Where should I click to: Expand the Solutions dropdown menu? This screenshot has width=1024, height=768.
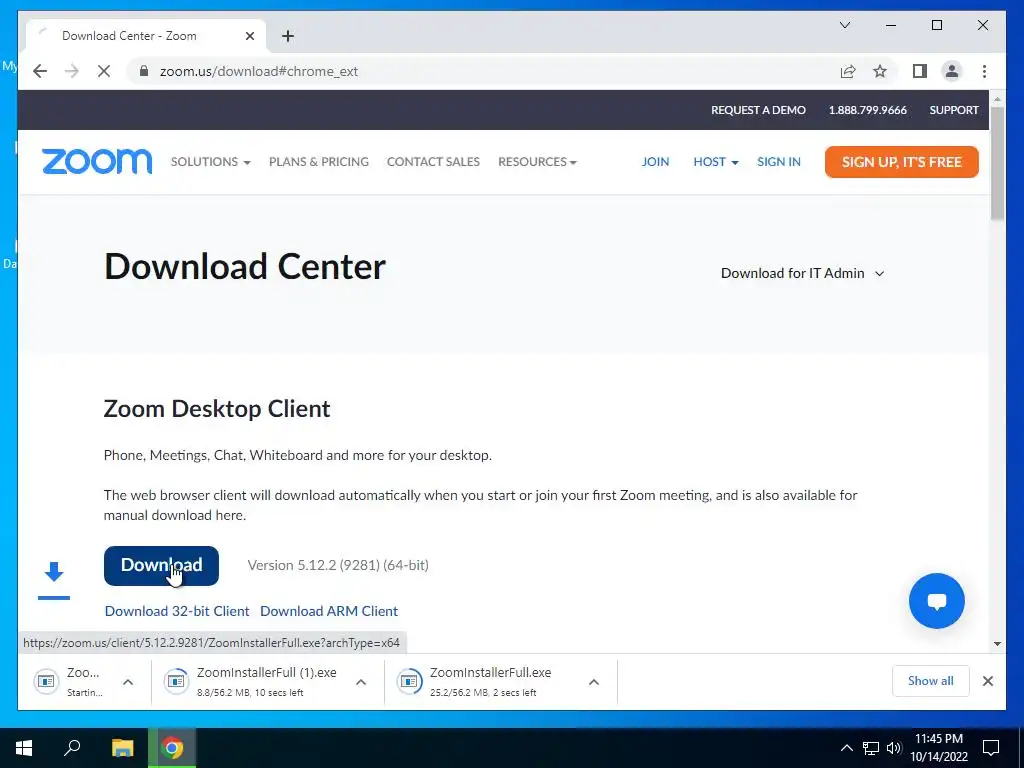point(210,162)
